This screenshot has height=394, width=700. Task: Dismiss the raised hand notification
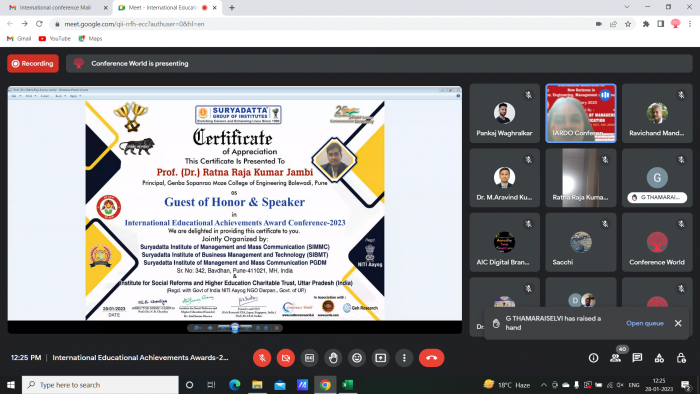point(678,323)
